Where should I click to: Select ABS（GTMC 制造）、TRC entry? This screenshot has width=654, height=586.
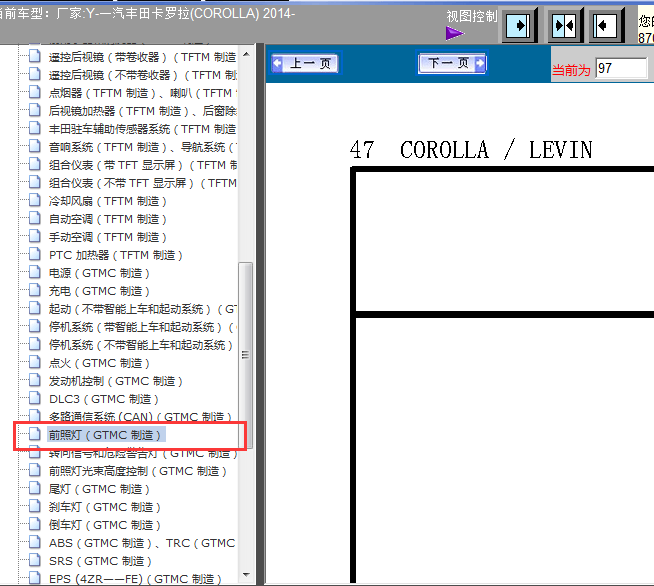pos(142,543)
